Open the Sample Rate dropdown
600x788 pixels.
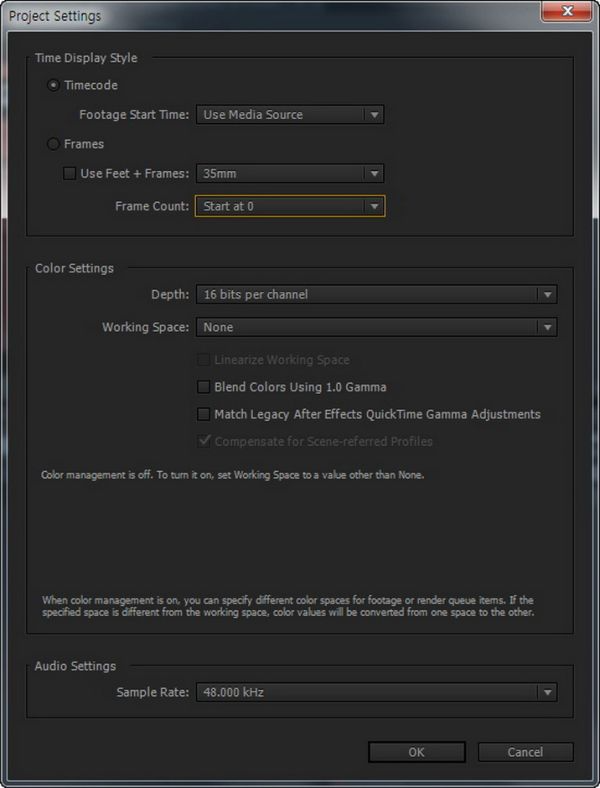coord(376,693)
